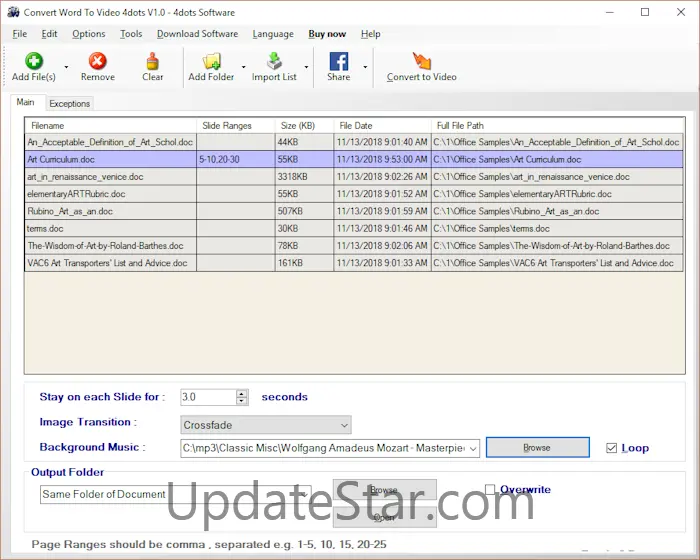Screen dimensions: 700x560
Task: Click the 11/13/2018 9:53:00 AM date cell
Action: click(x=383, y=159)
